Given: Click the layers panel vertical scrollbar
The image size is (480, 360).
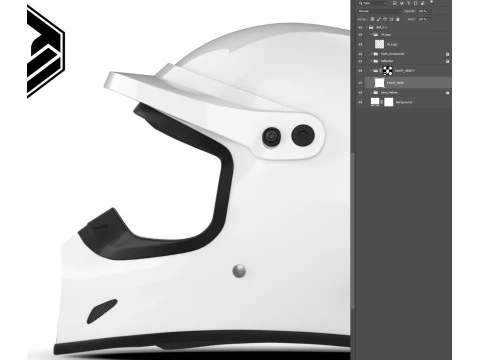Looking at the screenshot, I should coord(352,230).
